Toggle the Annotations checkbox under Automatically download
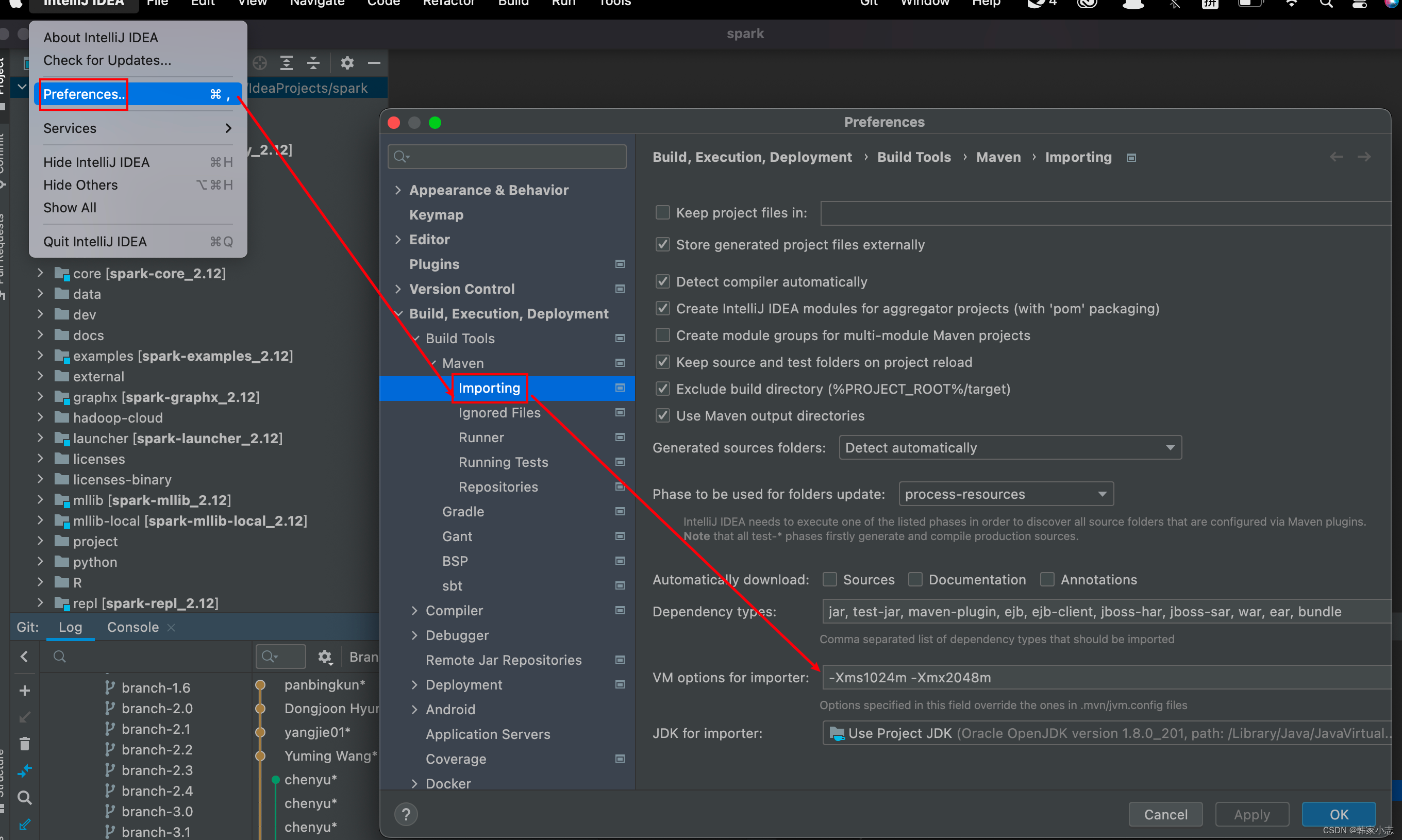 point(1047,579)
